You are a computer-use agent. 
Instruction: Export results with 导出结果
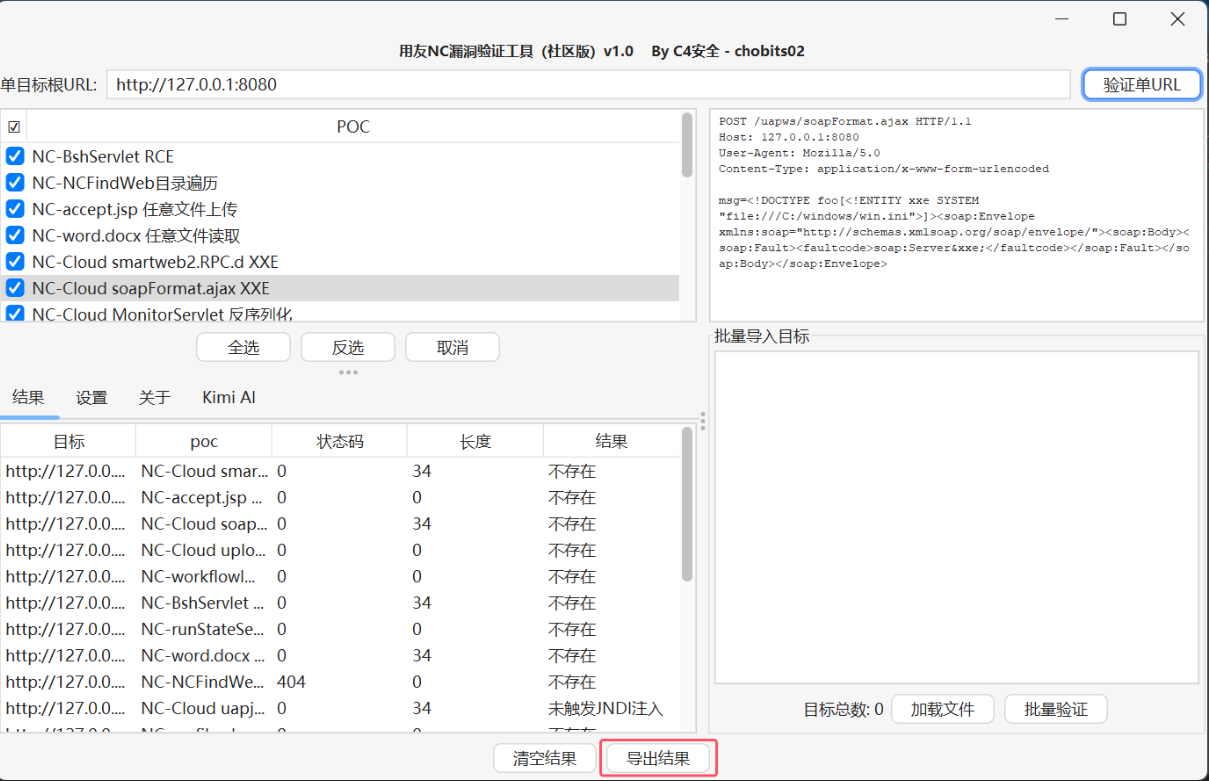tap(658, 758)
